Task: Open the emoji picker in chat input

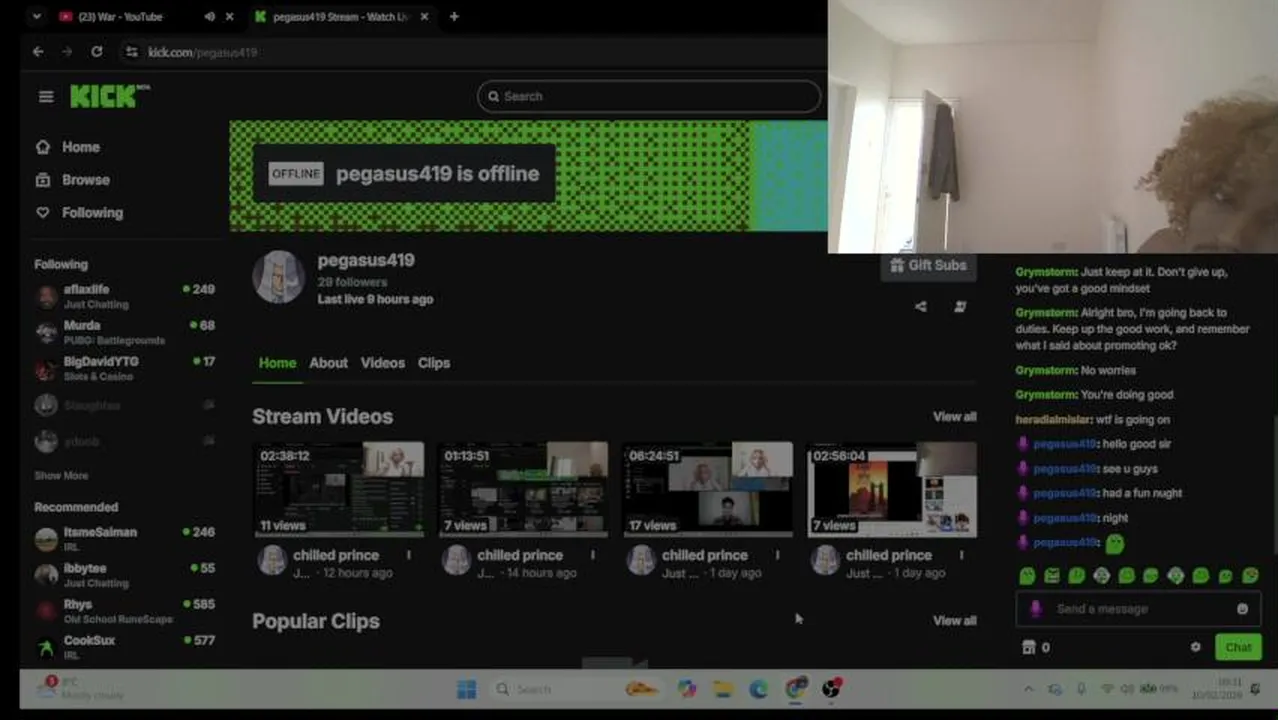Action: [1242, 609]
